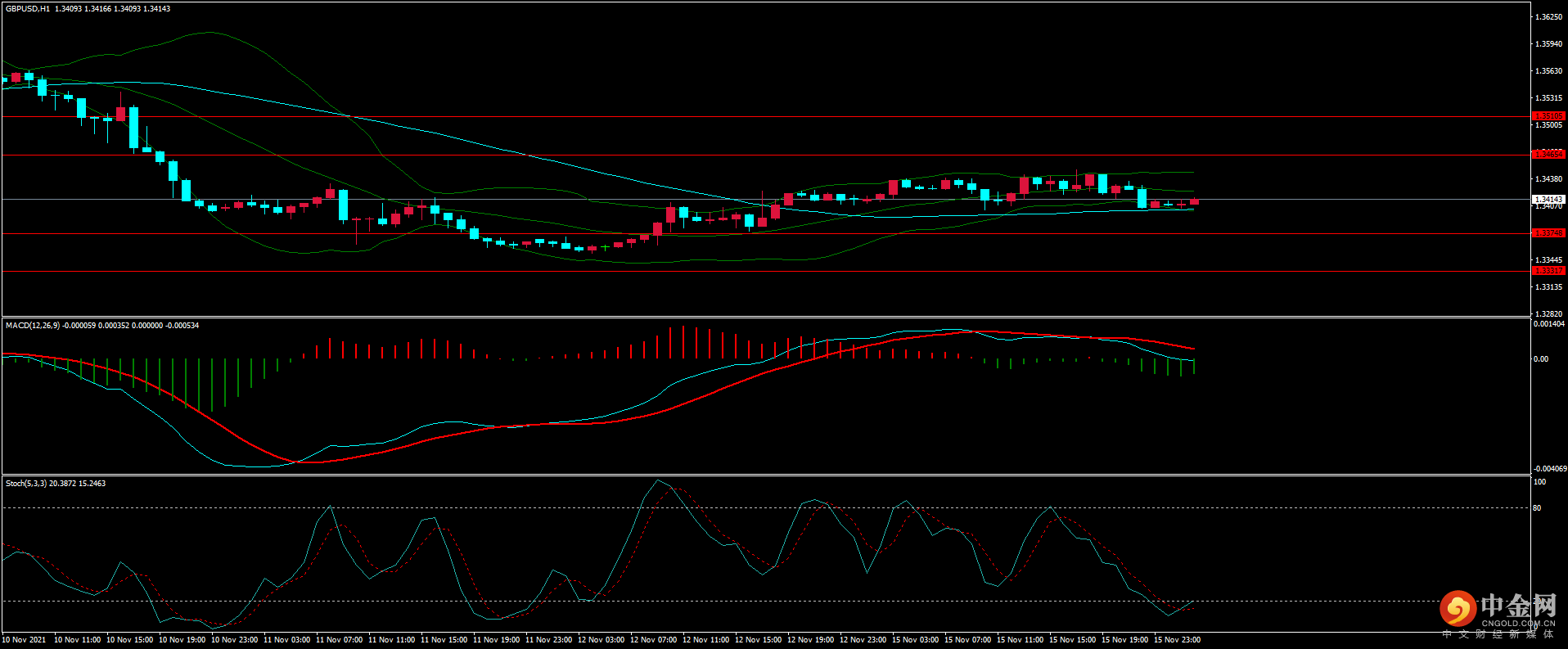Select the red 1.34654 level price tag
The image size is (1568, 649).
coord(1548,154)
